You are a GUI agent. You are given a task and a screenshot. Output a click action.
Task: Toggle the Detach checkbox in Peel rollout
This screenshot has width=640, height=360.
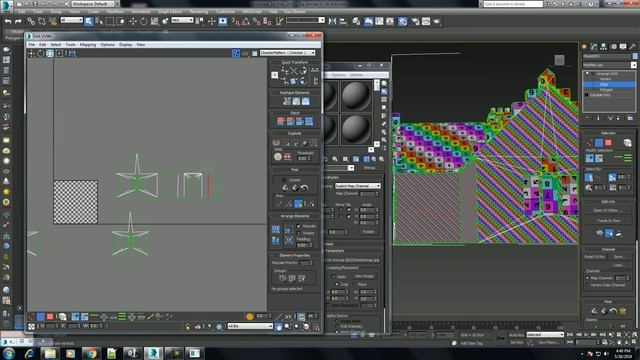pos(284,180)
